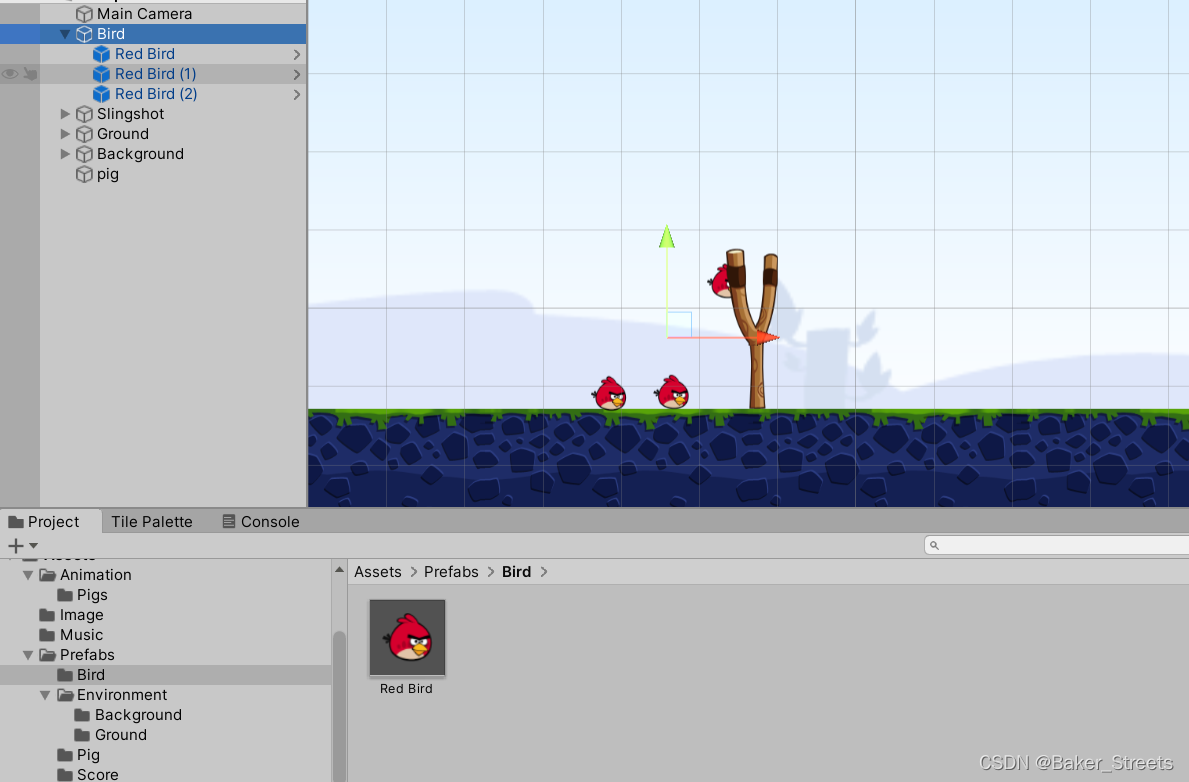1189x782 pixels.
Task: Select the Main Camera label in Hierarchy
Action: pyautogui.click(x=144, y=14)
